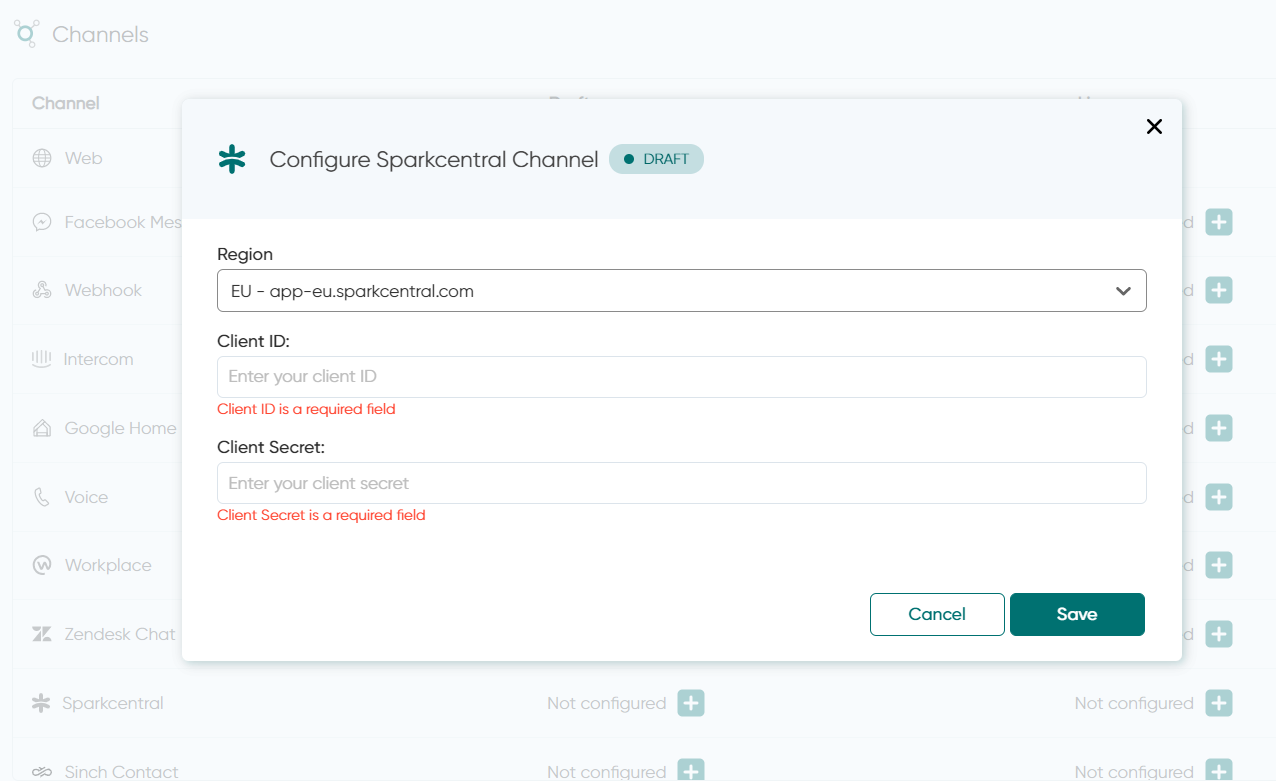Click the DRAFT status badge

[656, 159]
